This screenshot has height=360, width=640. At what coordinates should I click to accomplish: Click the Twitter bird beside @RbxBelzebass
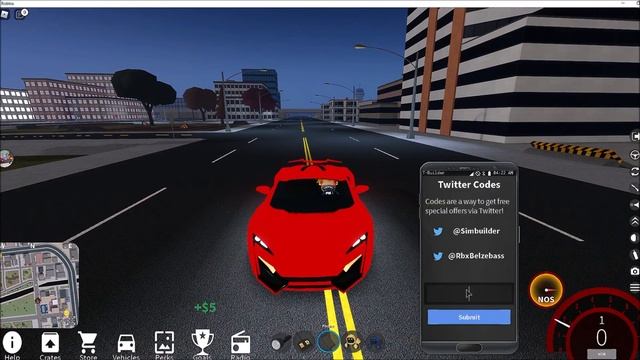tap(438, 256)
